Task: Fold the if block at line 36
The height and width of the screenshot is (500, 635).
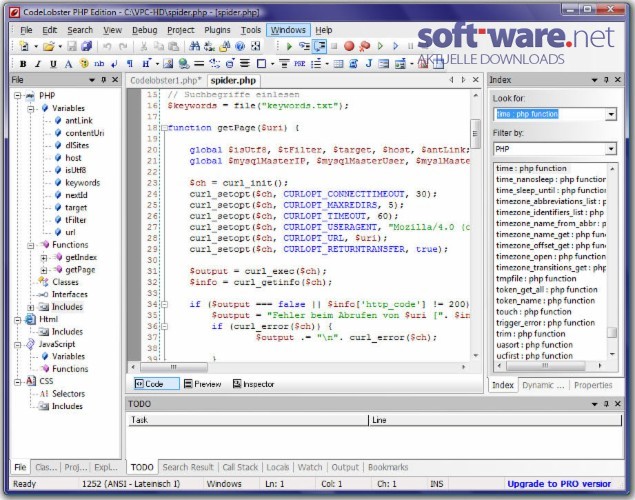Action: click(164, 326)
